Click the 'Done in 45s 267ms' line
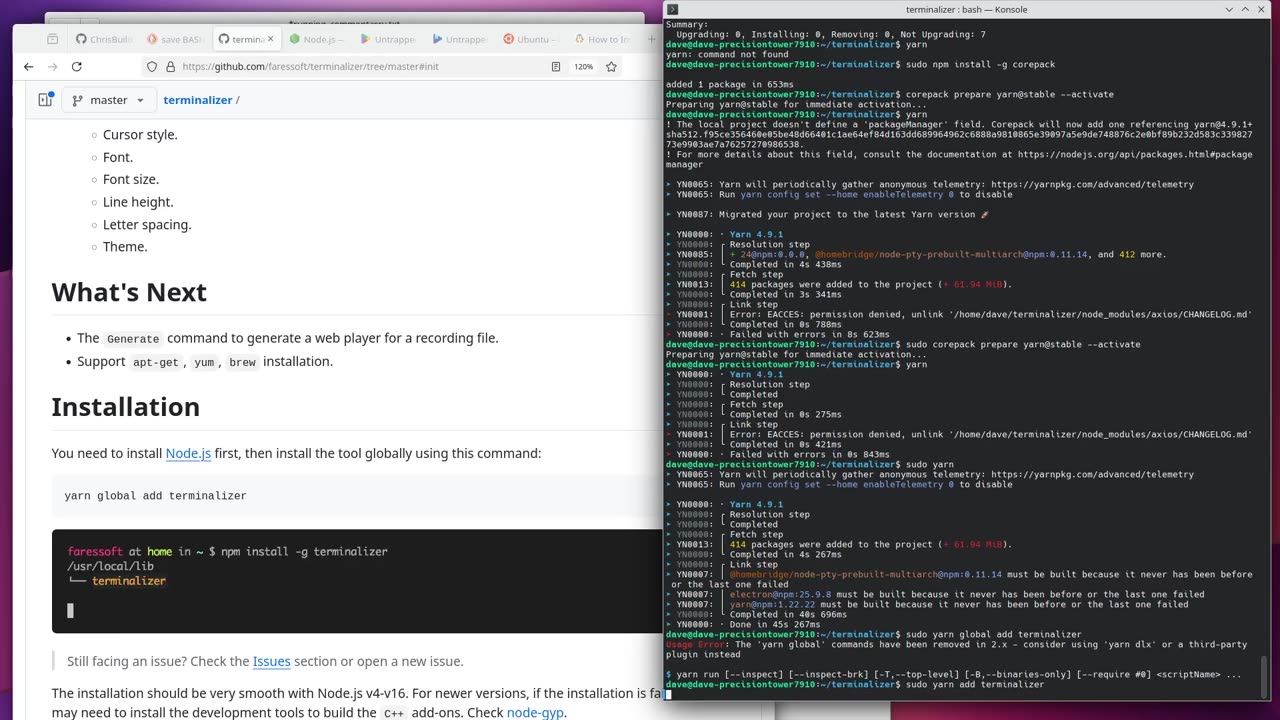The image size is (1280, 720). [x=775, y=624]
